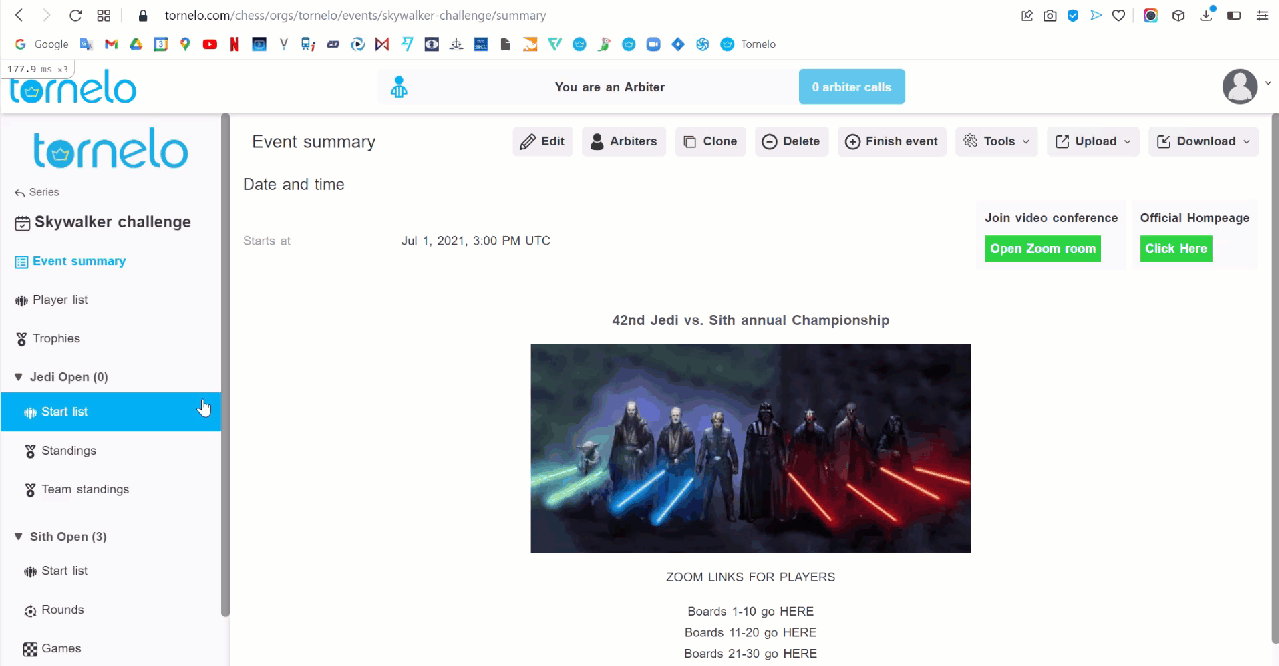1279x666 pixels.
Task: Click the Tornelo logo in the sidebar
Action: pyautogui.click(x=111, y=148)
